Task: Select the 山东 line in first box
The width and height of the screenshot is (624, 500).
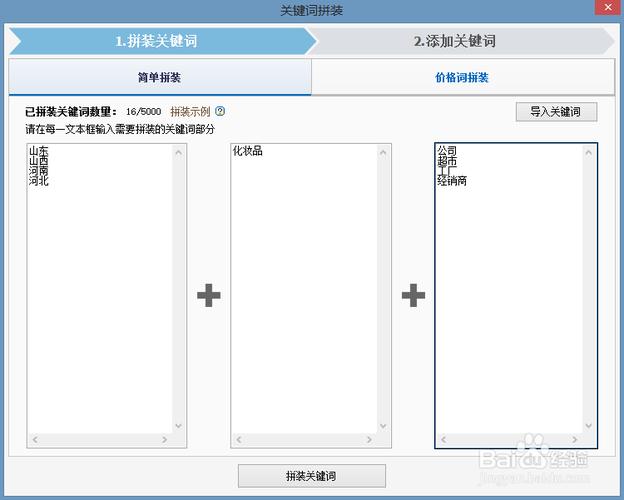Action: 39,151
